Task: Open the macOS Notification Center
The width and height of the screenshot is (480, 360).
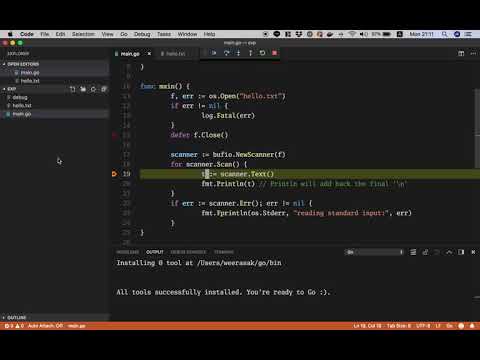Action: (x=468, y=34)
